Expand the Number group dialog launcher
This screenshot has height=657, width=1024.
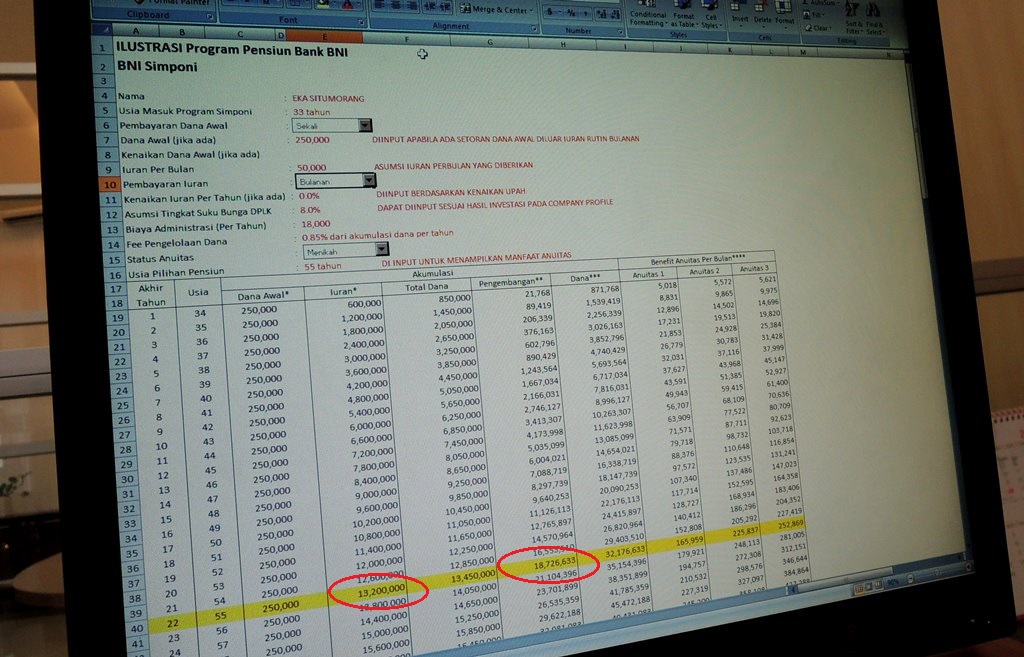pos(619,29)
